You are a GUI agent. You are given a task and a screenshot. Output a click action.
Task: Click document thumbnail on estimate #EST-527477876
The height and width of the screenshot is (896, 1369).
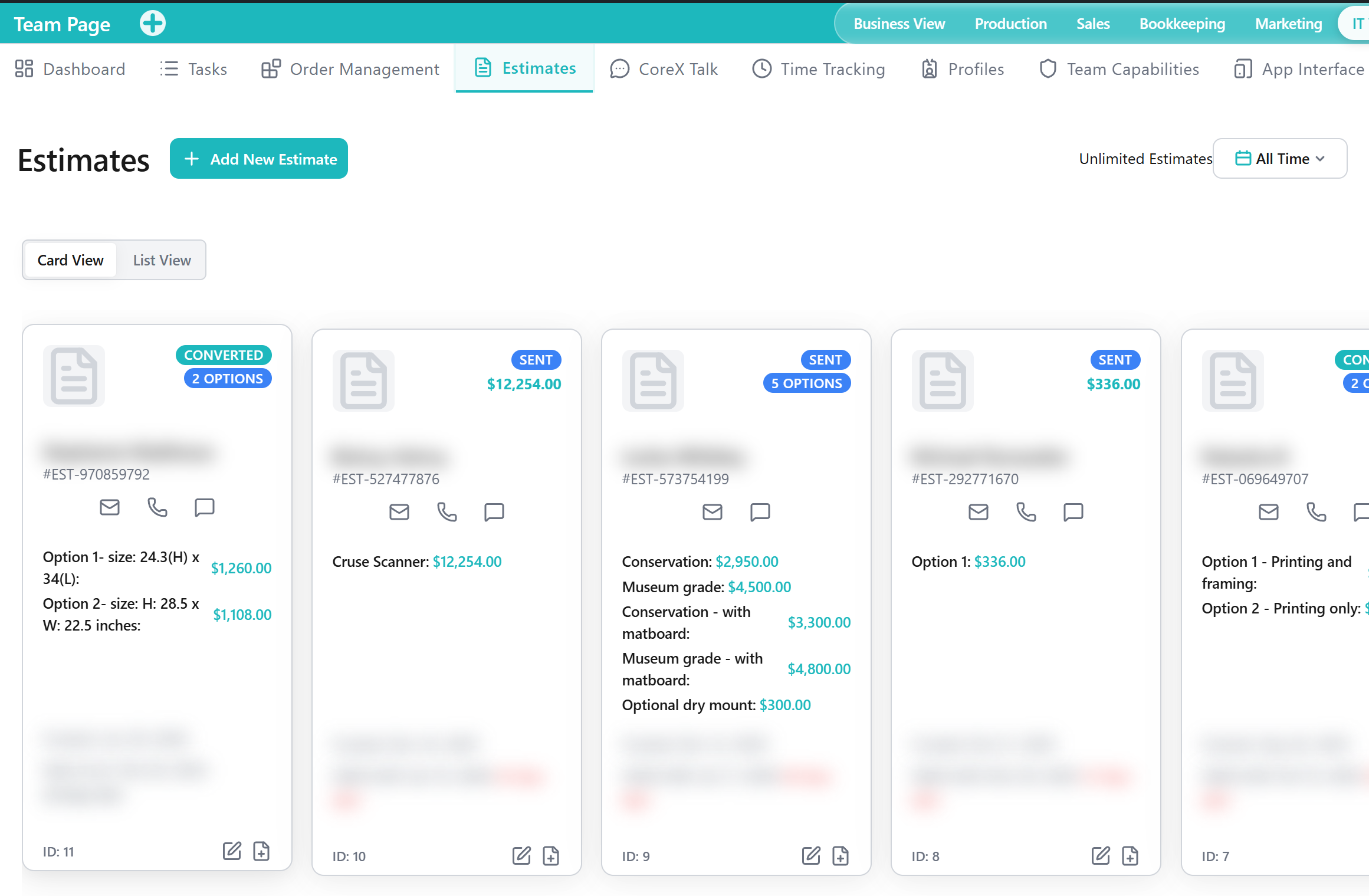click(363, 380)
